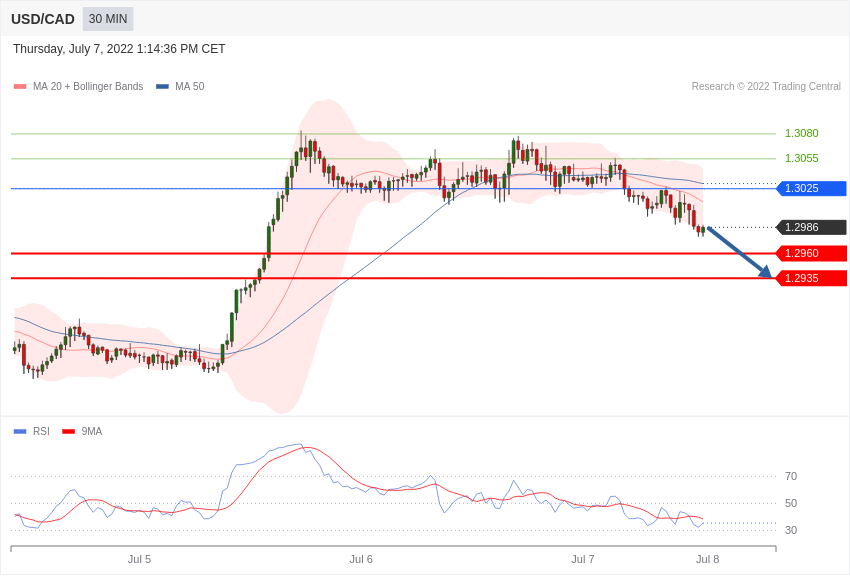This screenshot has height=576, width=850.
Task: Click the Jul 5 date axis label
Action: coord(139,559)
